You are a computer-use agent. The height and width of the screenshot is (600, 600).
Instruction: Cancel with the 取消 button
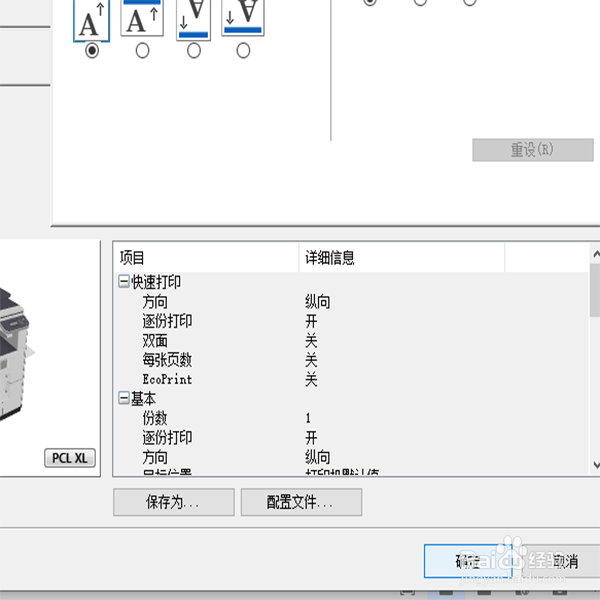(x=562, y=561)
